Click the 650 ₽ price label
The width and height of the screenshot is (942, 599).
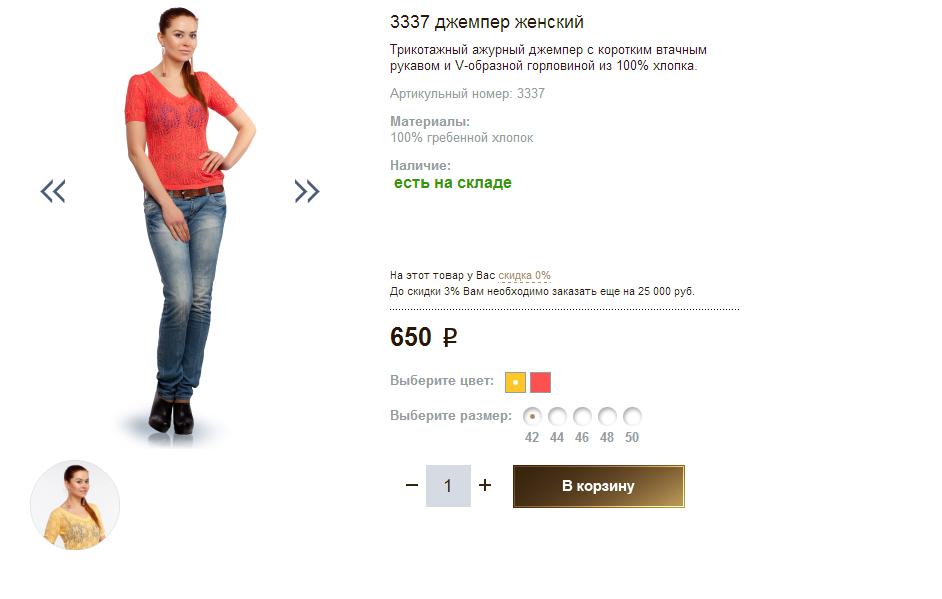(424, 337)
